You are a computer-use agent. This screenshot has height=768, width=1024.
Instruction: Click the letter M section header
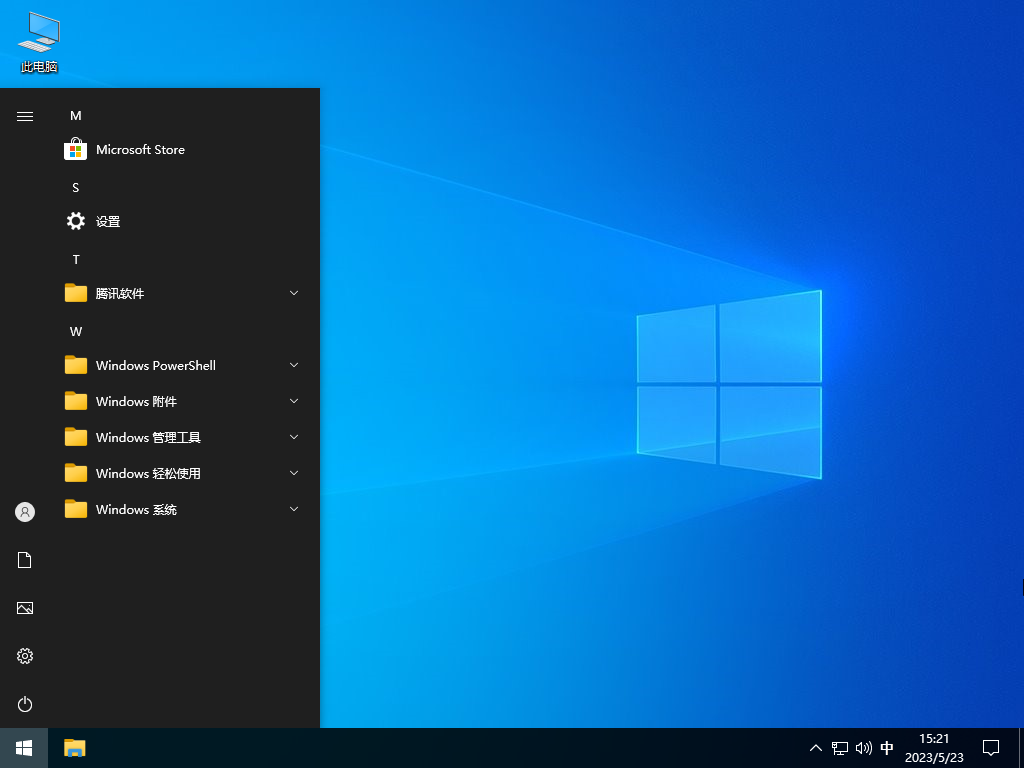(x=75, y=115)
